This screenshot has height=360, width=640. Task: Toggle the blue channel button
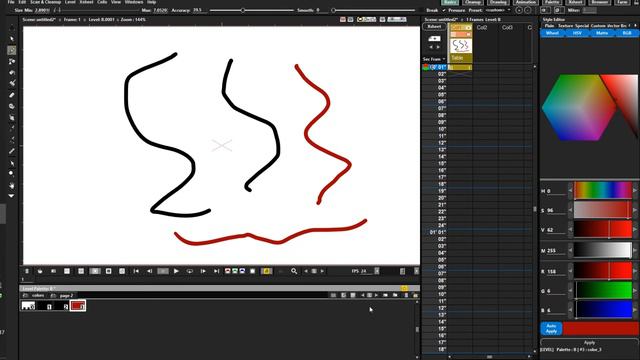242,271
